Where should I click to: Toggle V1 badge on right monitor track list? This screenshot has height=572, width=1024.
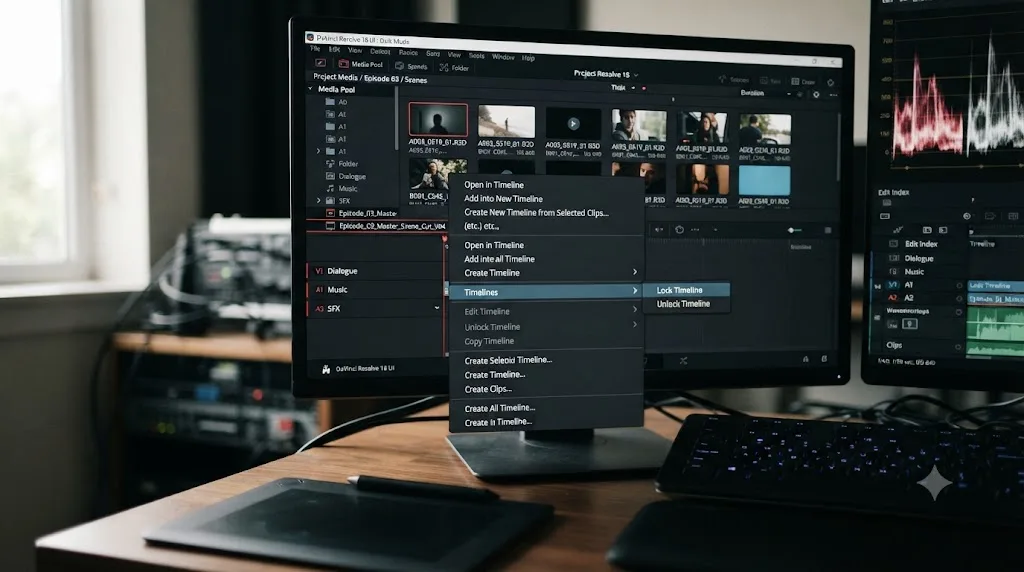tap(893, 285)
